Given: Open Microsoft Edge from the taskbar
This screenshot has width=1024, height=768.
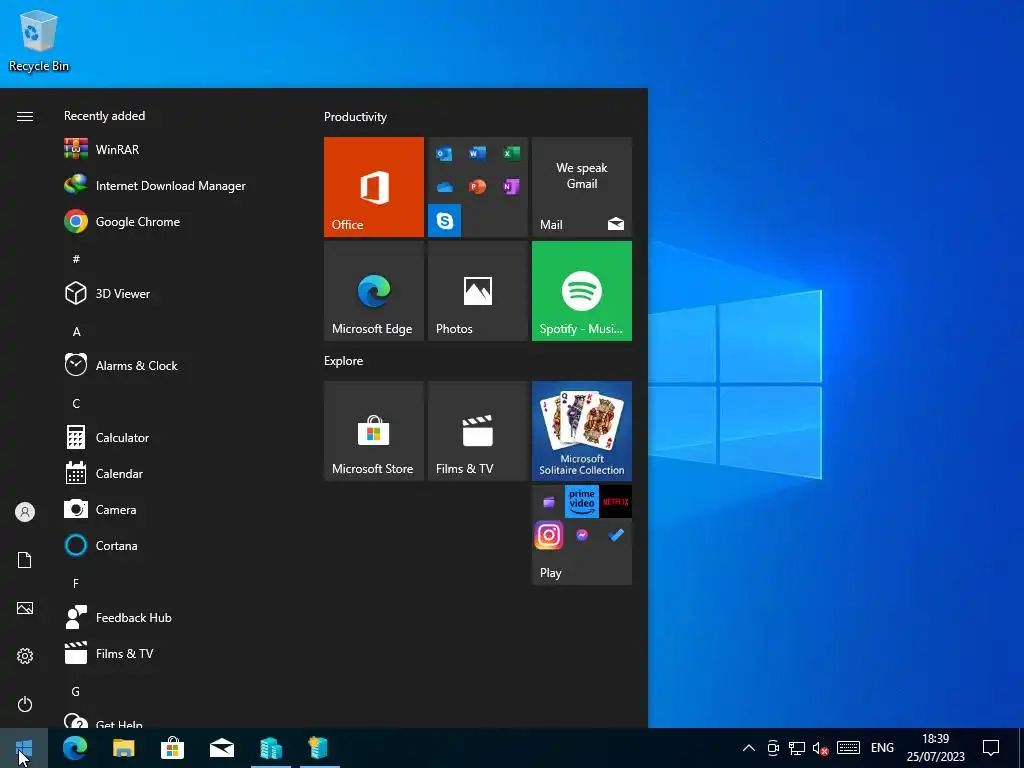Looking at the screenshot, I should tap(75, 748).
